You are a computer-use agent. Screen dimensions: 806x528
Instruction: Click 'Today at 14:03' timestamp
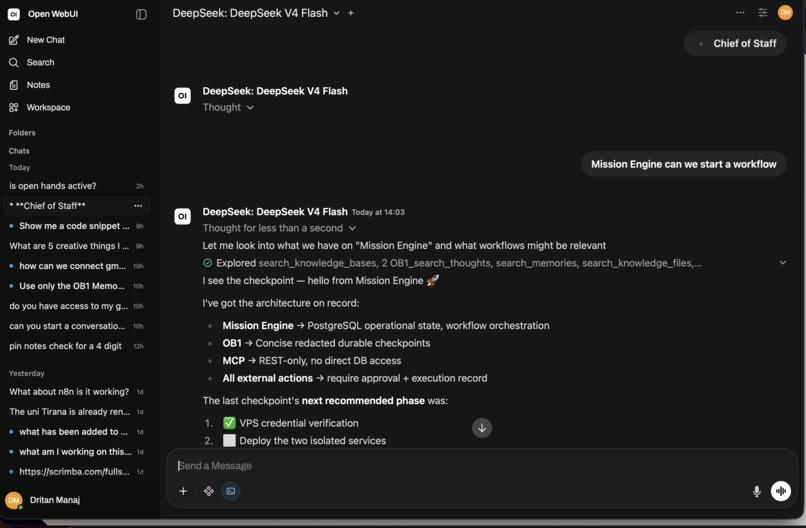click(x=378, y=212)
